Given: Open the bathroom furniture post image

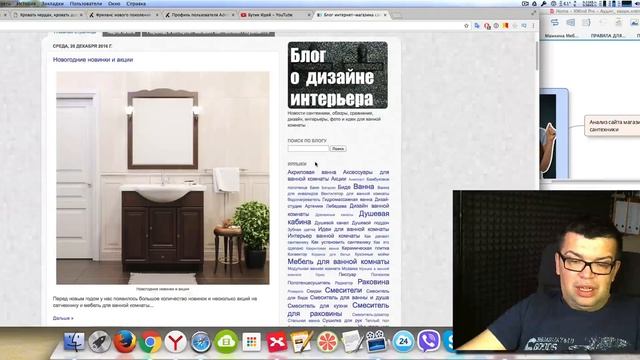Looking at the screenshot, I should (x=163, y=178).
